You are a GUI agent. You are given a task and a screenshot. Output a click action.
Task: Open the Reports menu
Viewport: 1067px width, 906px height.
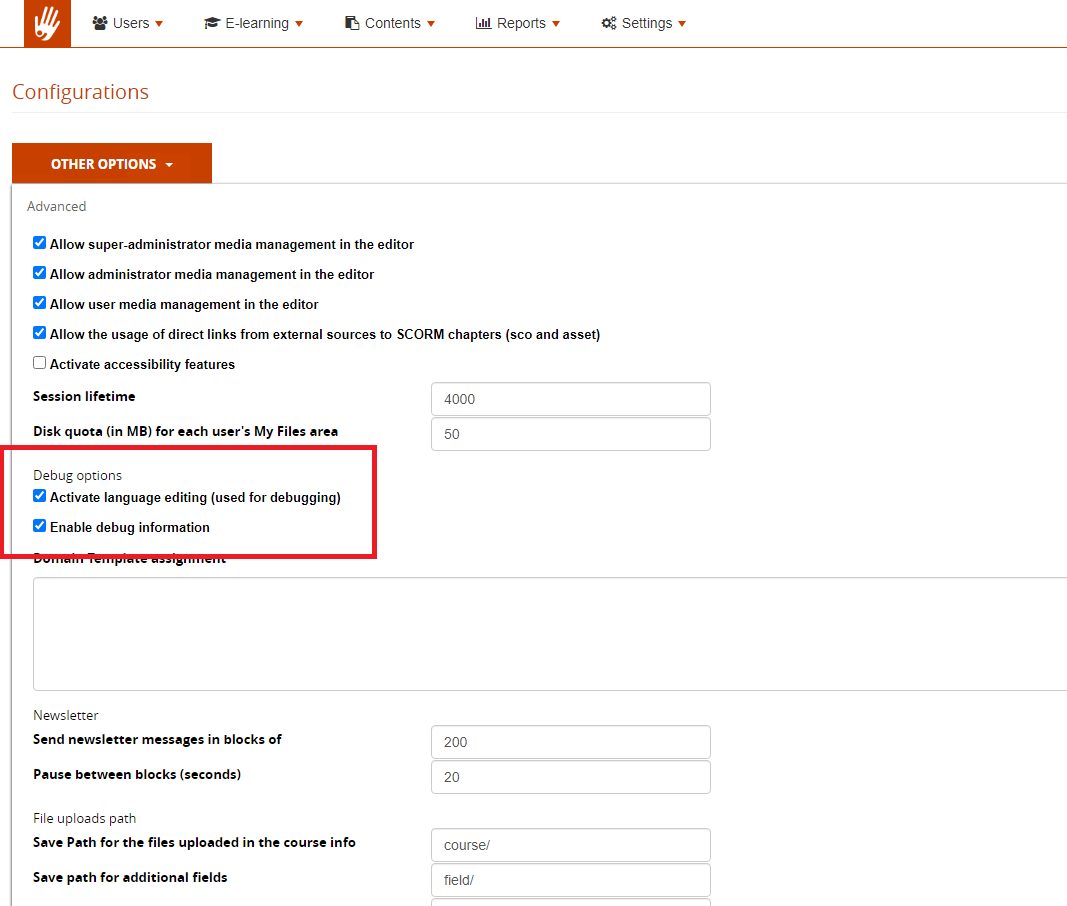(x=517, y=23)
